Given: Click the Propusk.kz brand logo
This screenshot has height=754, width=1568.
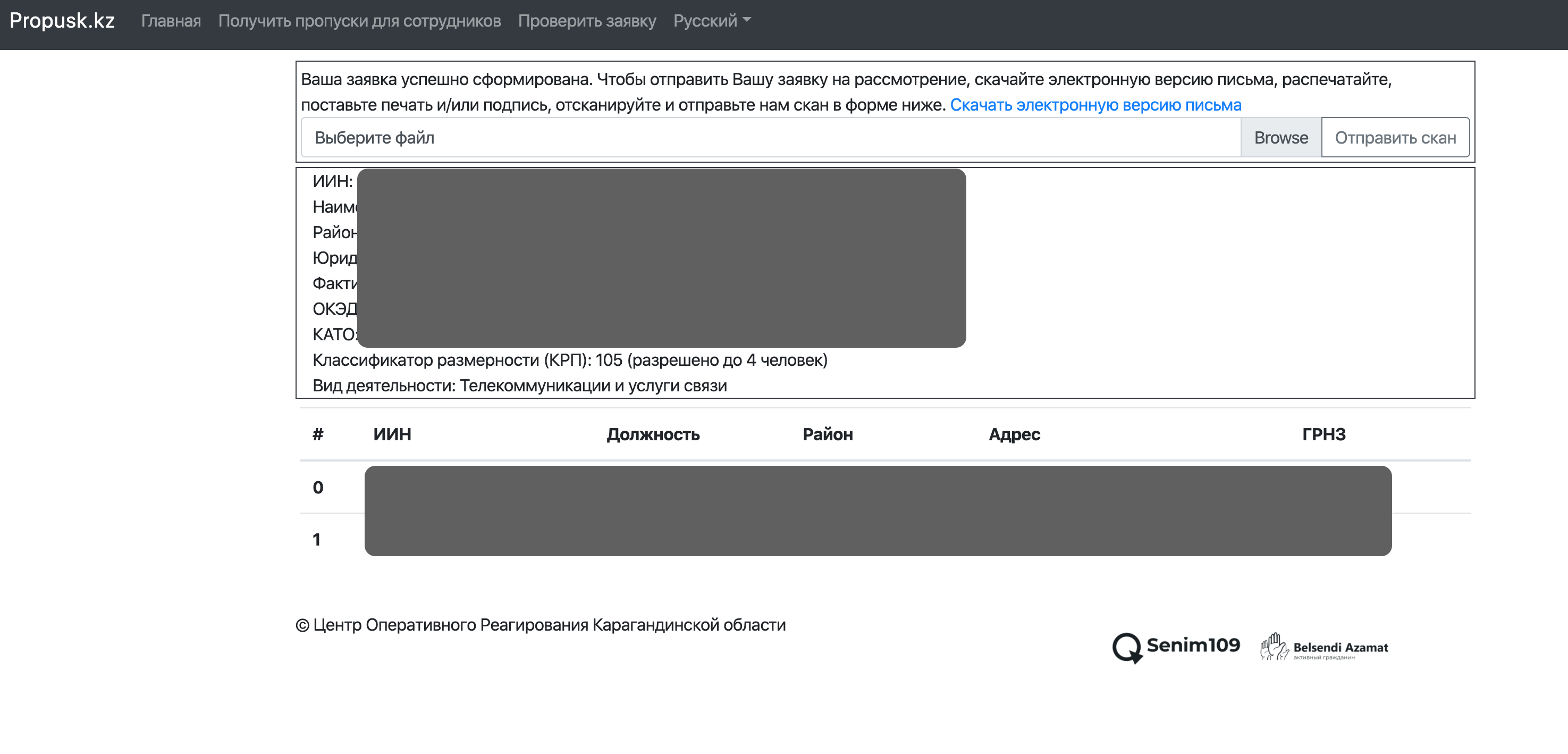Looking at the screenshot, I should (x=62, y=21).
